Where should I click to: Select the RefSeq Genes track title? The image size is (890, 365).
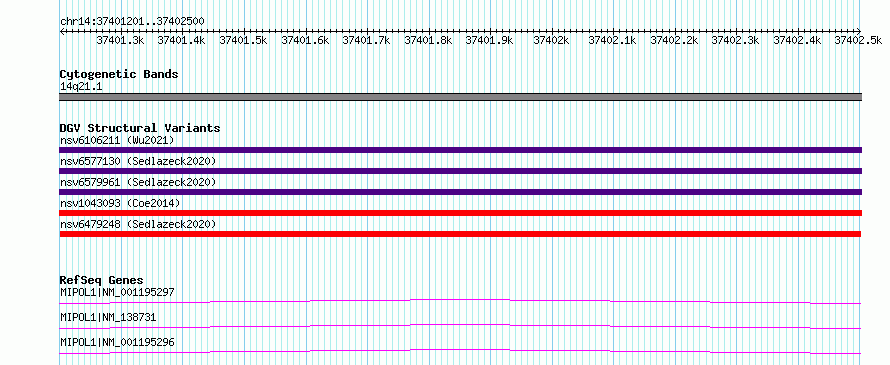102,280
